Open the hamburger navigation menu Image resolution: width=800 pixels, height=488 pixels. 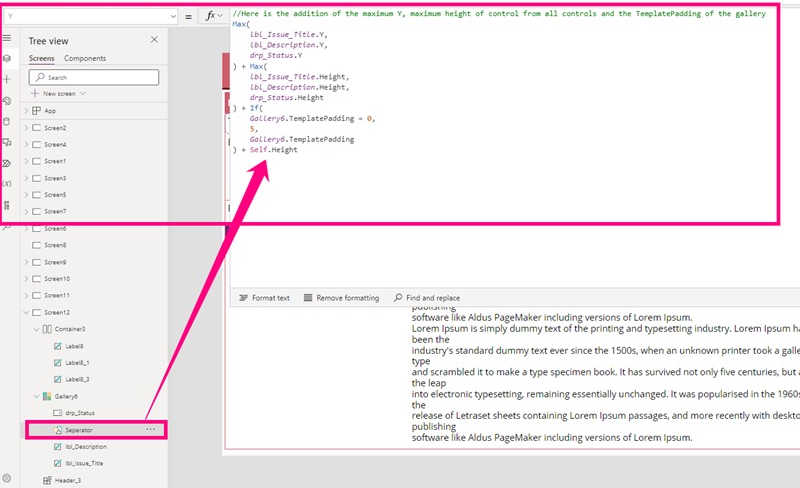click(7, 38)
